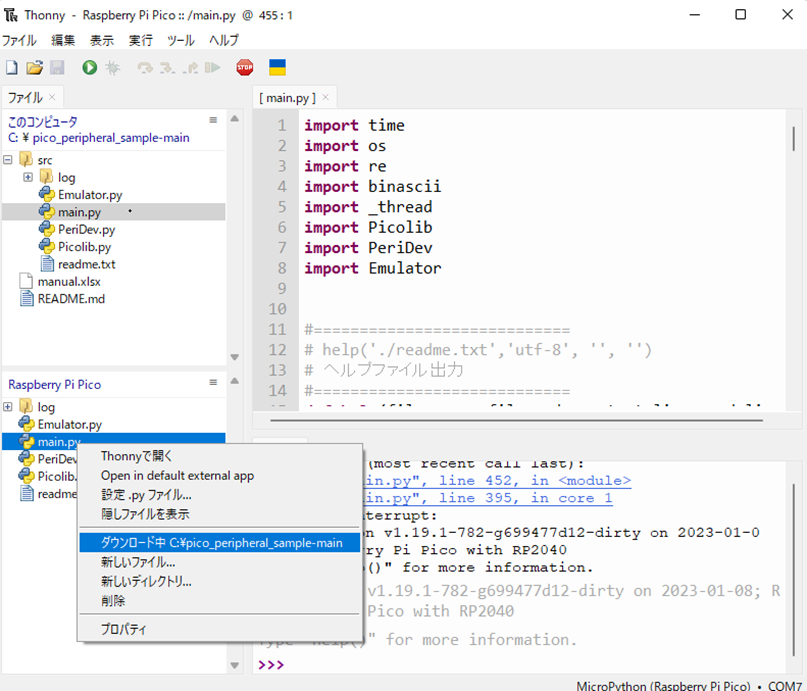Select プロパティ in the context menu
The width and height of the screenshot is (807, 691).
[x=123, y=629]
